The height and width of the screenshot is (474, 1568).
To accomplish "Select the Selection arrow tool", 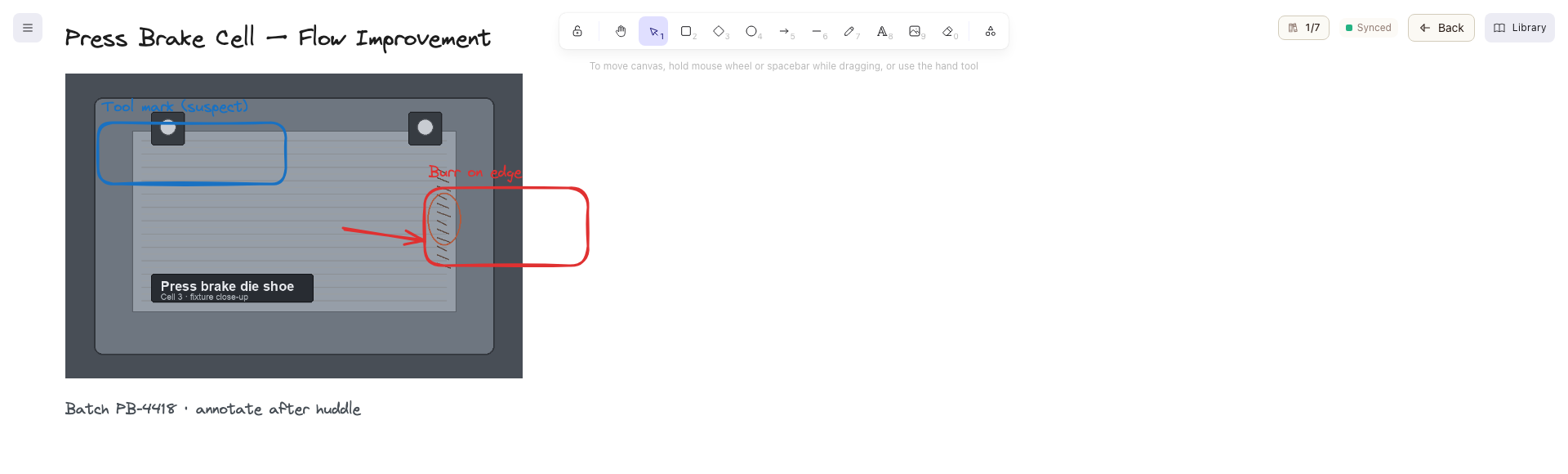I will click(x=653, y=31).
